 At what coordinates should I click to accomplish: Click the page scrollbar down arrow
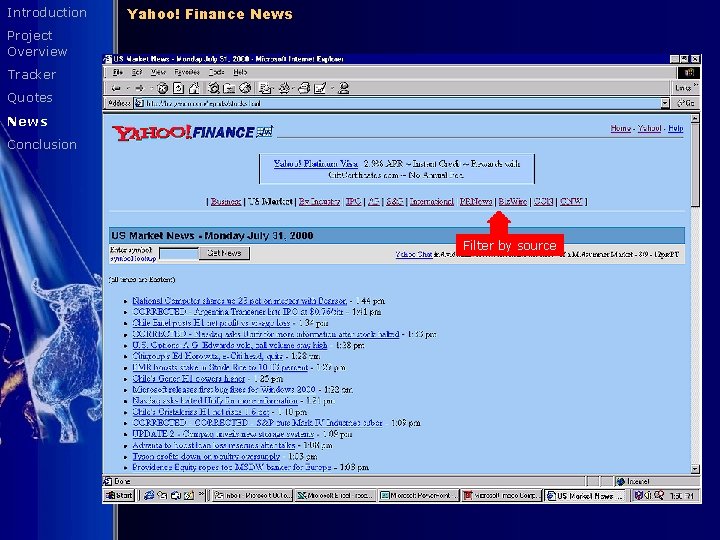[695, 469]
